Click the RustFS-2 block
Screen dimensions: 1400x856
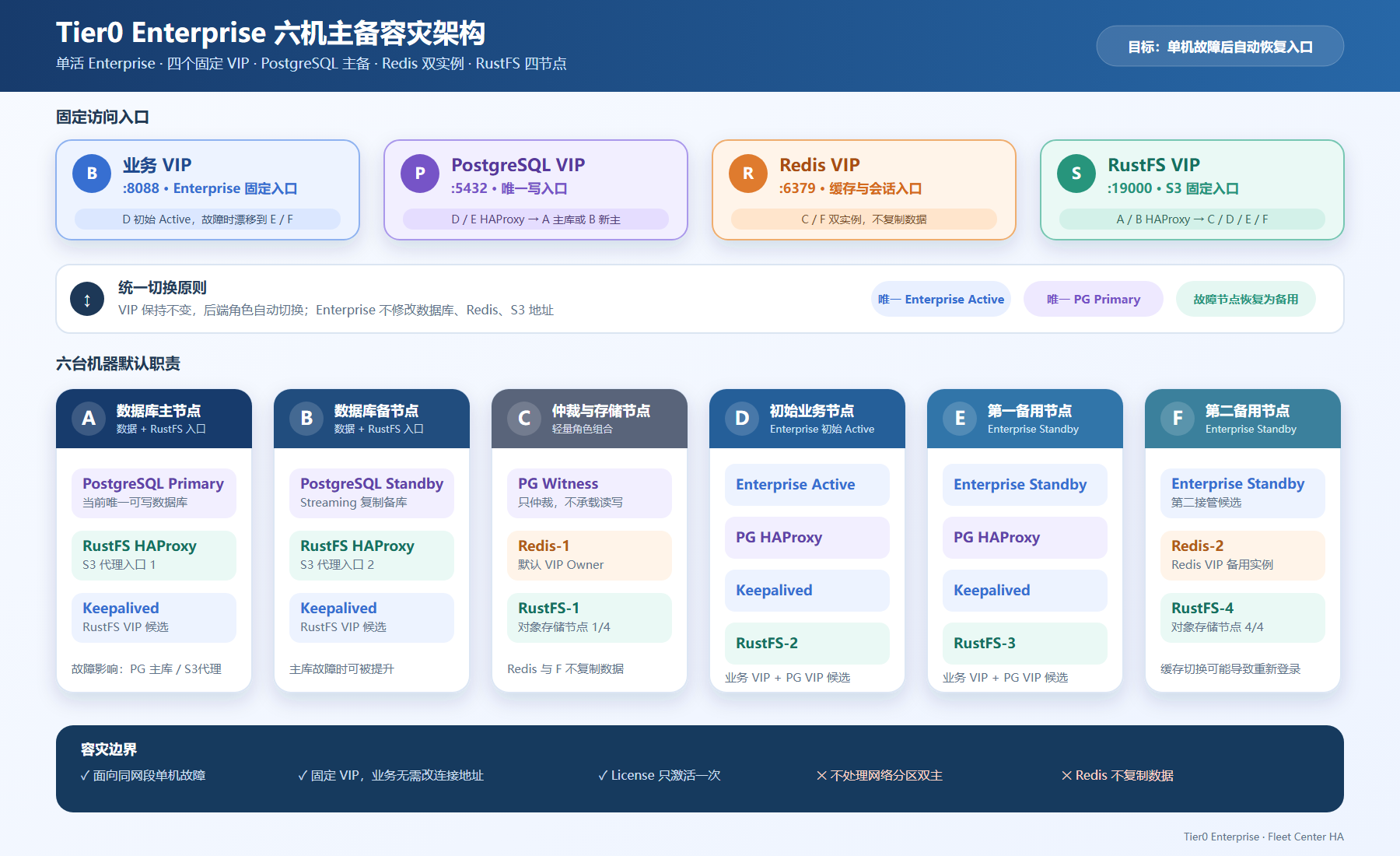click(x=807, y=644)
